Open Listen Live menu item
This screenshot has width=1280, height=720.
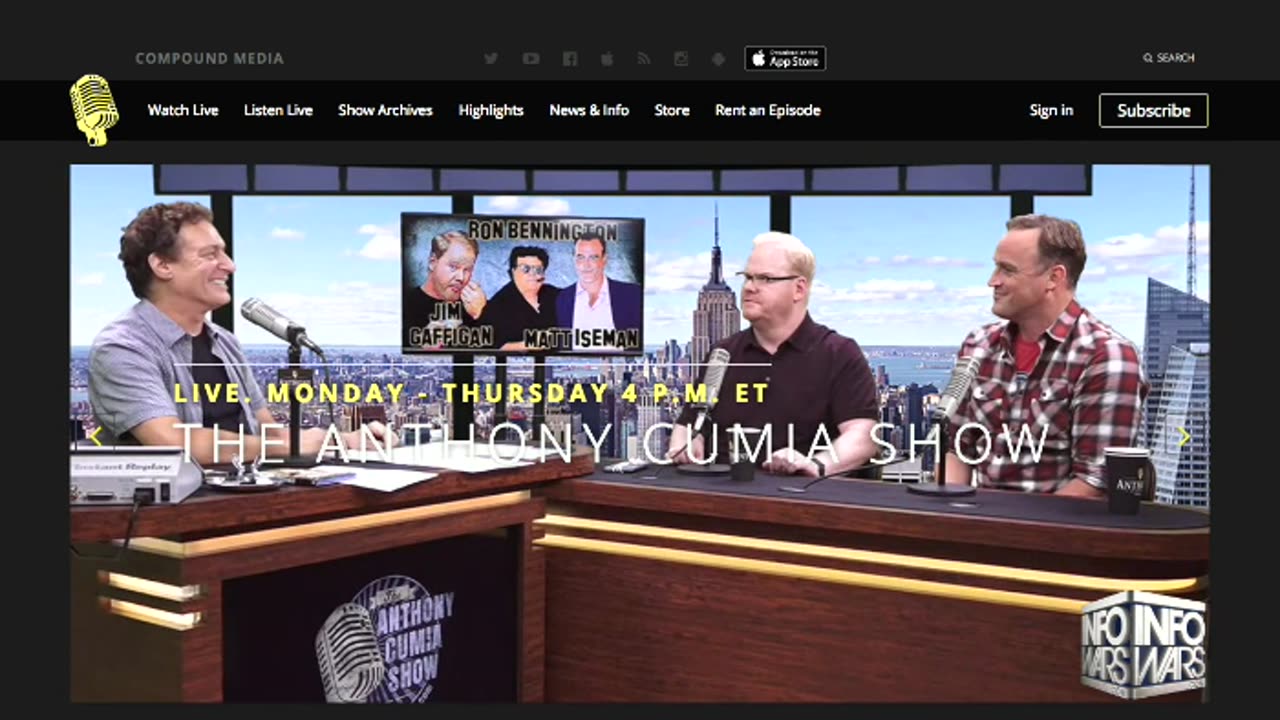tap(278, 110)
